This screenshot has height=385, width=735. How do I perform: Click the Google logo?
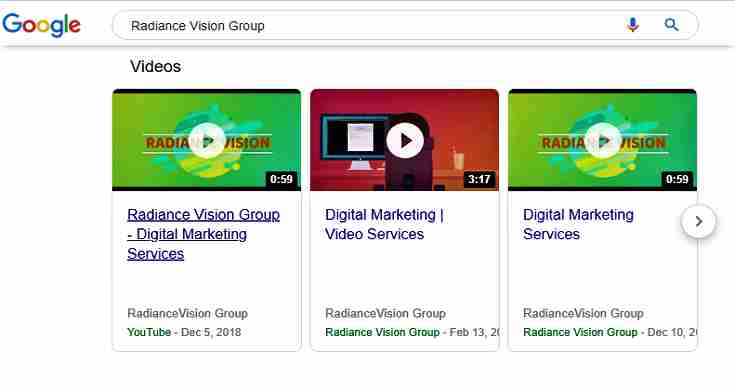point(41,25)
